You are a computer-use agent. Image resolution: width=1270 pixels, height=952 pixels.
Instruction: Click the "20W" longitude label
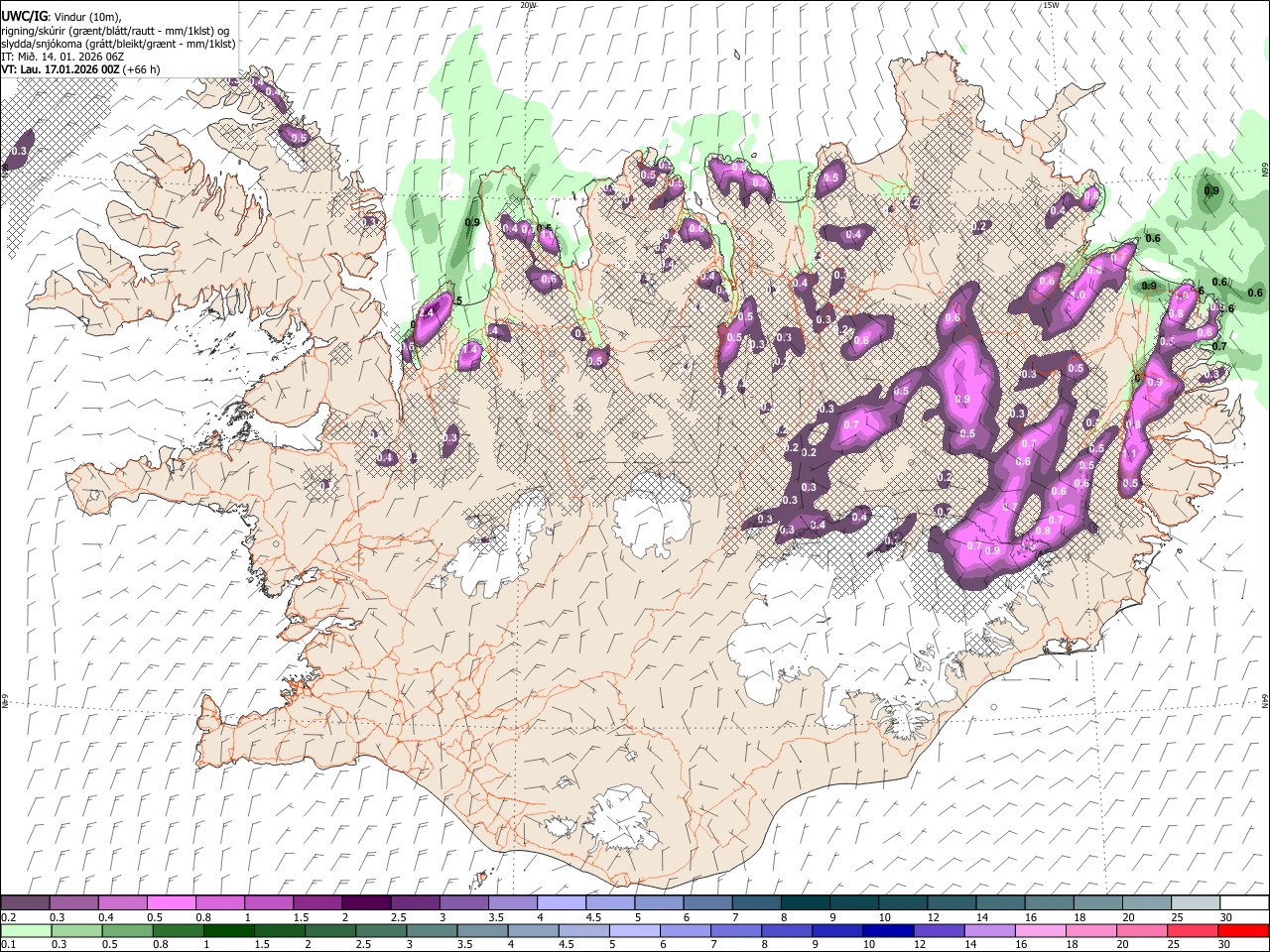pyautogui.click(x=528, y=5)
